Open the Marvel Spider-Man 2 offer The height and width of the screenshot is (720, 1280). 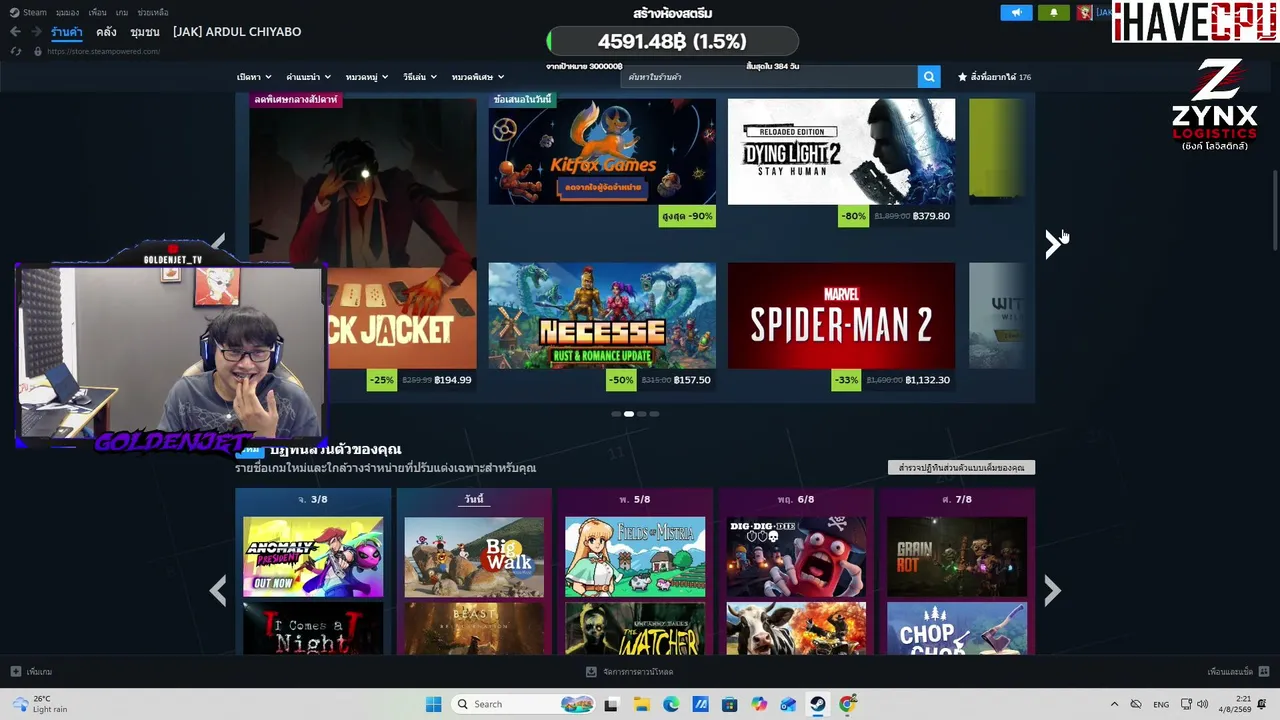coord(841,316)
